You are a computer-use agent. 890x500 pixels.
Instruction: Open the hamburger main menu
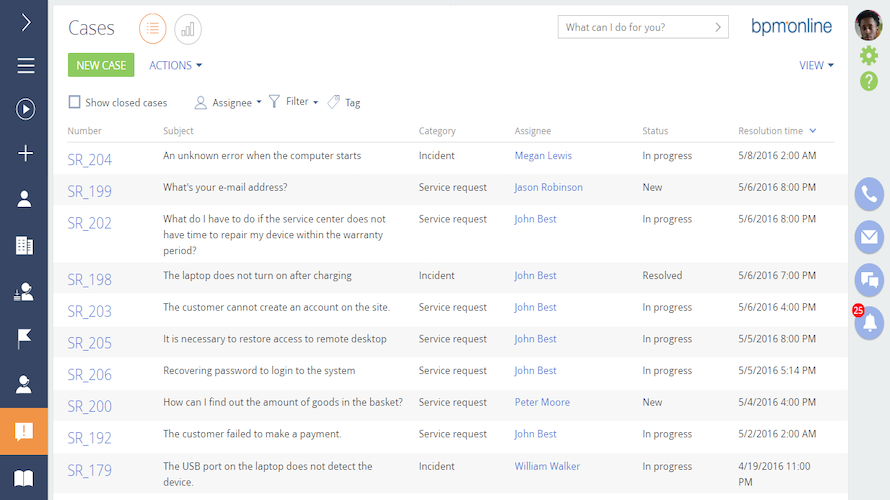coord(25,66)
